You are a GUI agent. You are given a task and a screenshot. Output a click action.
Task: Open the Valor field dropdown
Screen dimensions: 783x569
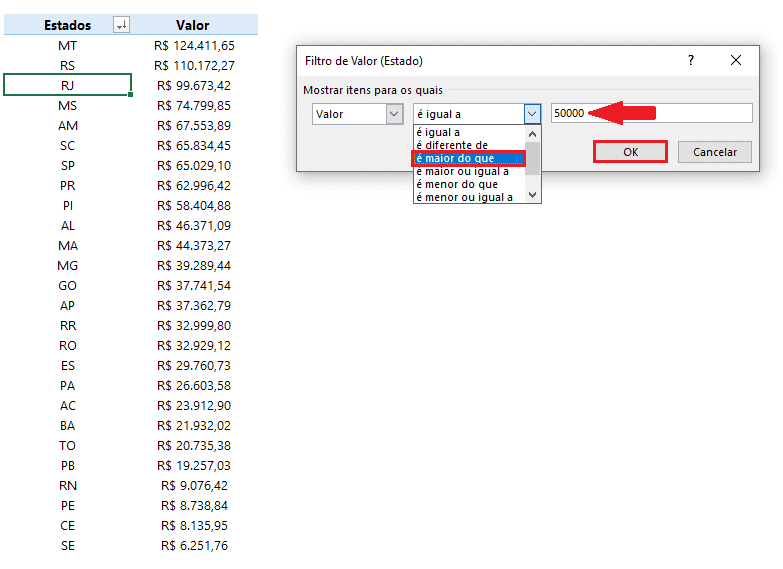click(x=394, y=114)
